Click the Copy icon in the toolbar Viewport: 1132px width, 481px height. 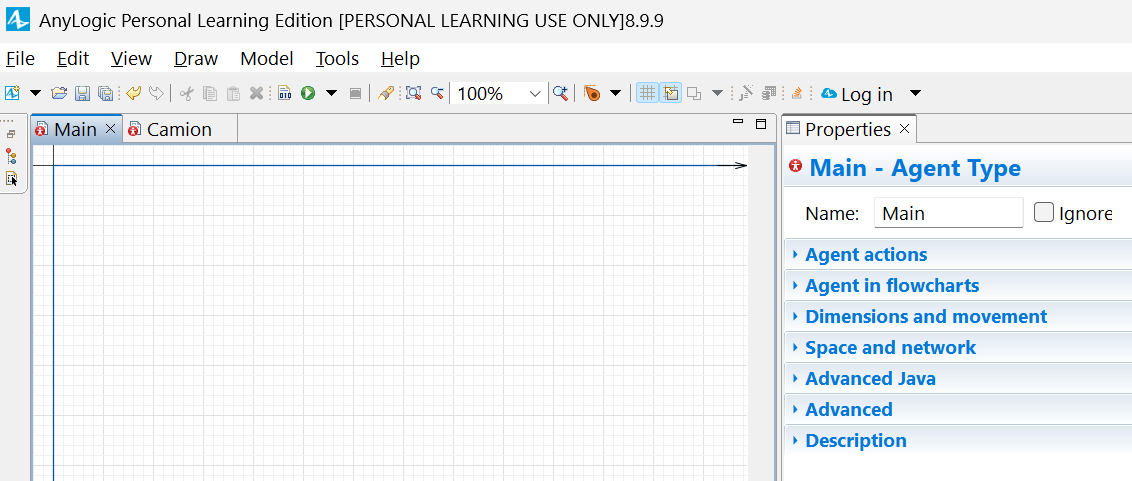210,93
